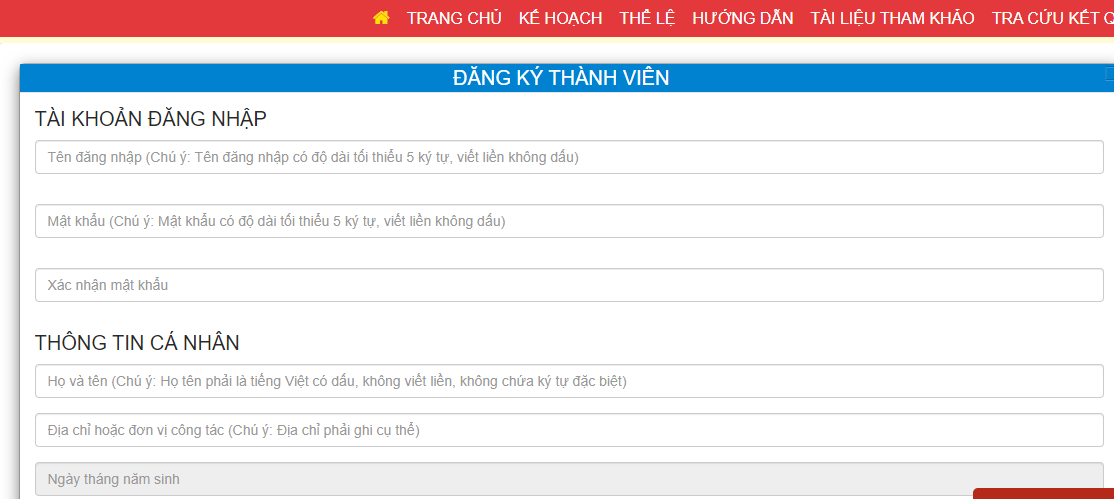This screenshot has width=1114, height=499.
Task: Open the Ngày tháng năm sinh date field
Action: tap(569, 479)
